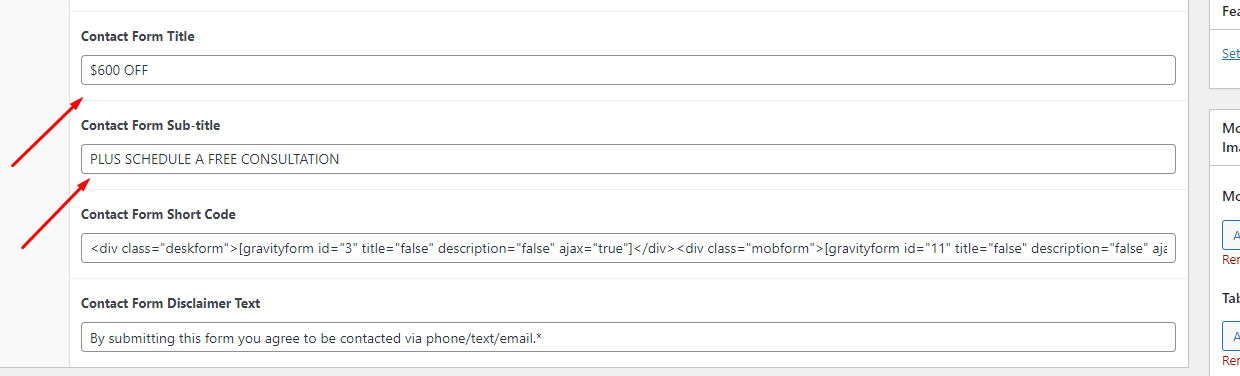This screenshot has width=1240, height=376.
Task: Edit the Contact Form Disclaimer Text field
Action: pyautogui.click(x=628, y=337)
